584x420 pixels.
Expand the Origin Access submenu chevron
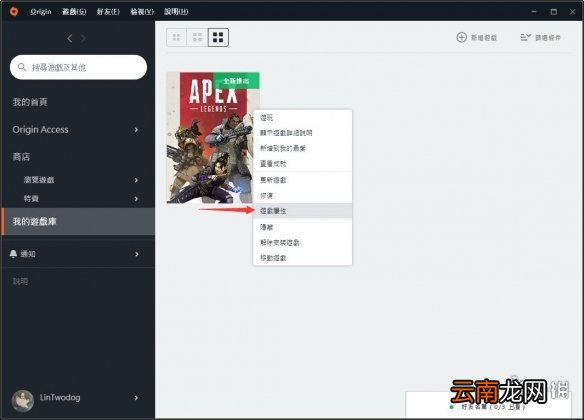pos(136,130)
